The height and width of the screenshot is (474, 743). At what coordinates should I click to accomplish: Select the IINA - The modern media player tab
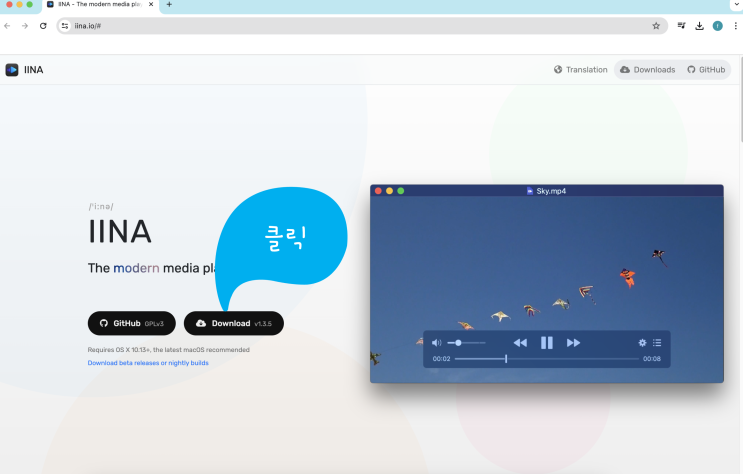(x=100, y=5)
